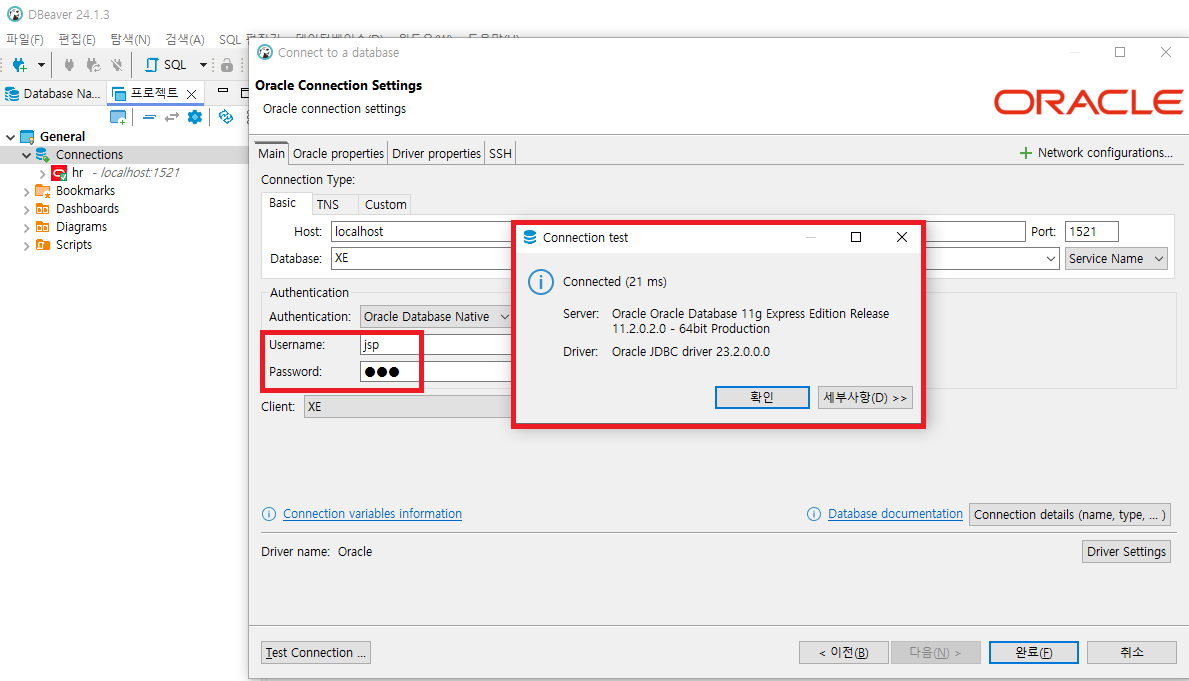Close the 프로젝트 tab

click(192, 94)
